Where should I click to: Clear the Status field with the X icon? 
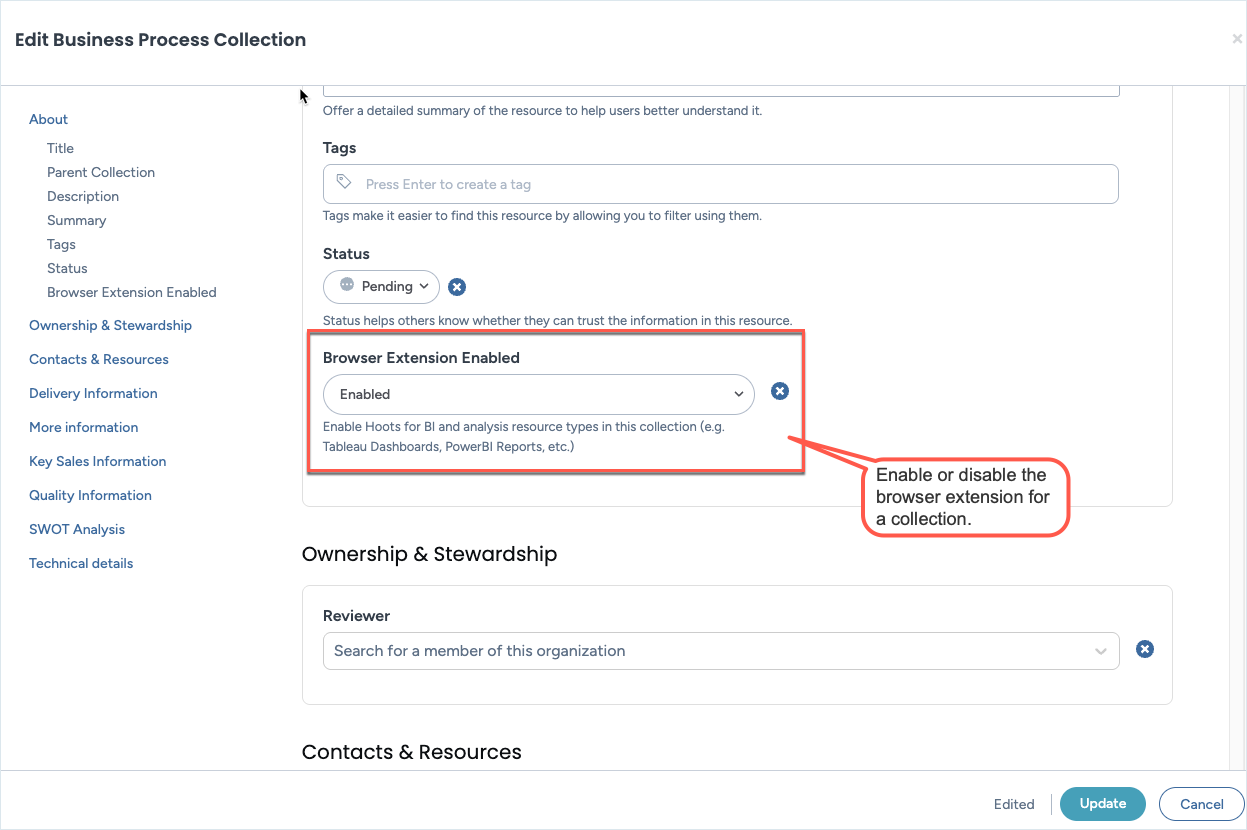tap(457, 287)
